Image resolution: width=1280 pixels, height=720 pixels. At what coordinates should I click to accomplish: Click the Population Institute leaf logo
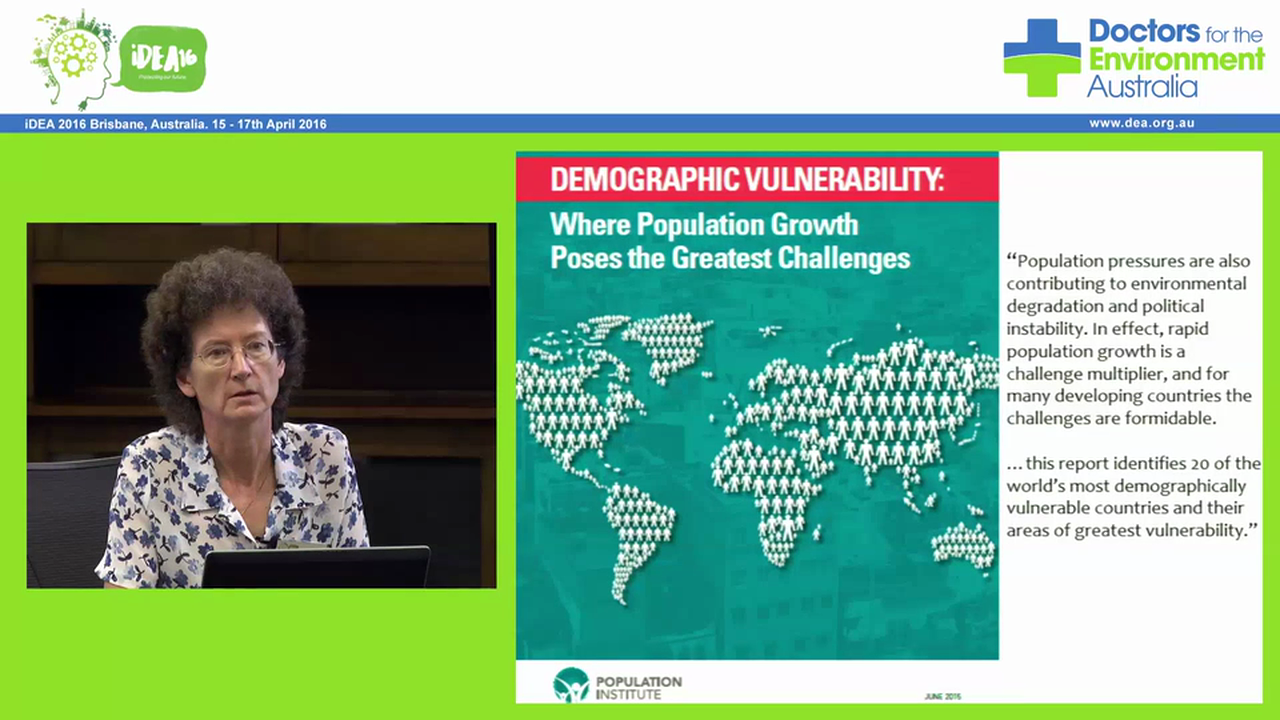coord(571,683)
